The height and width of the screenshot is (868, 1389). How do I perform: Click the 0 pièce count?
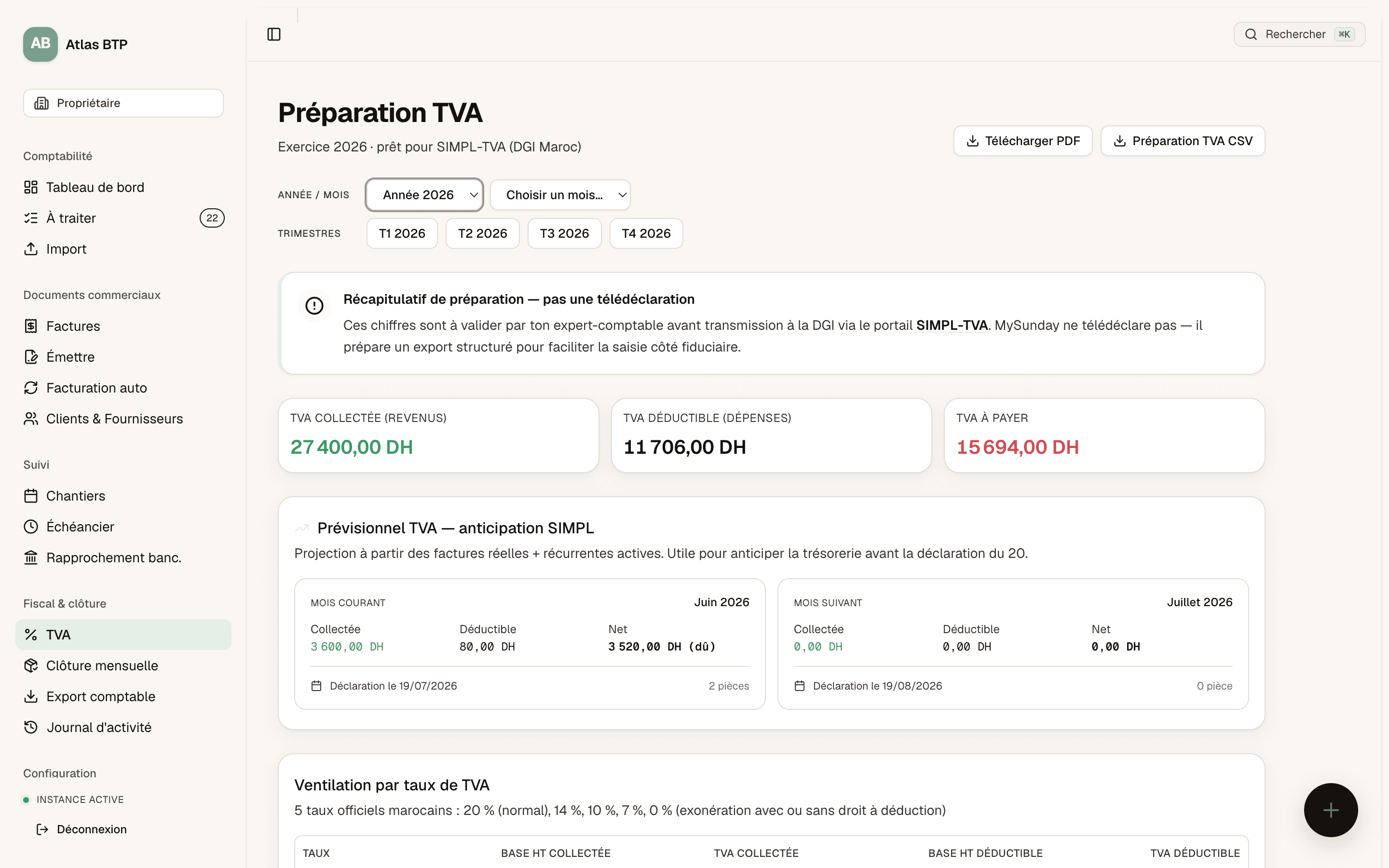coord(1214,686)
